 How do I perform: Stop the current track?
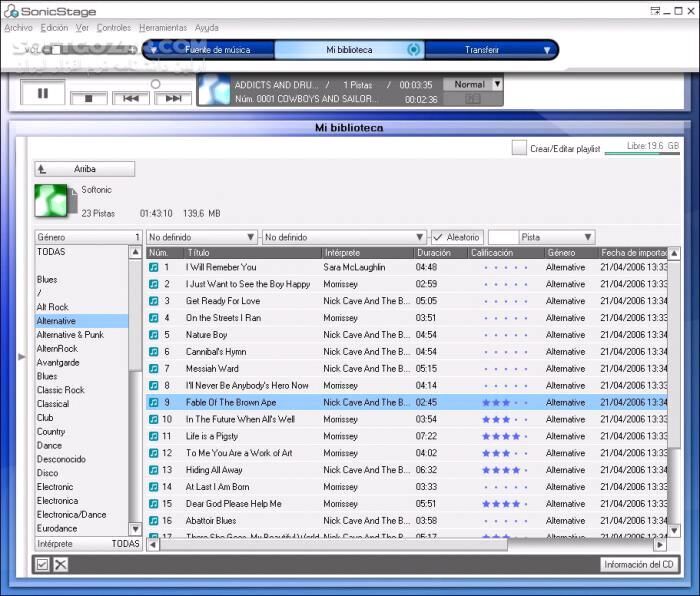click(x=88, y=98)
